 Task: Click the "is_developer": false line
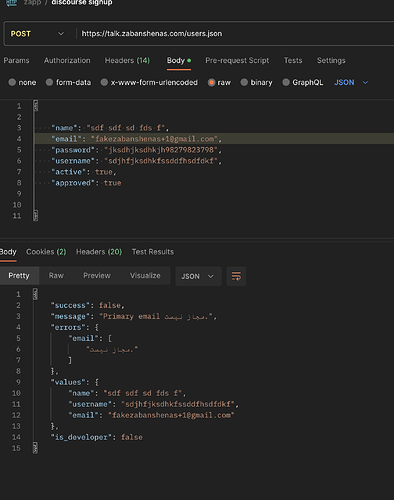coord(97,437)
